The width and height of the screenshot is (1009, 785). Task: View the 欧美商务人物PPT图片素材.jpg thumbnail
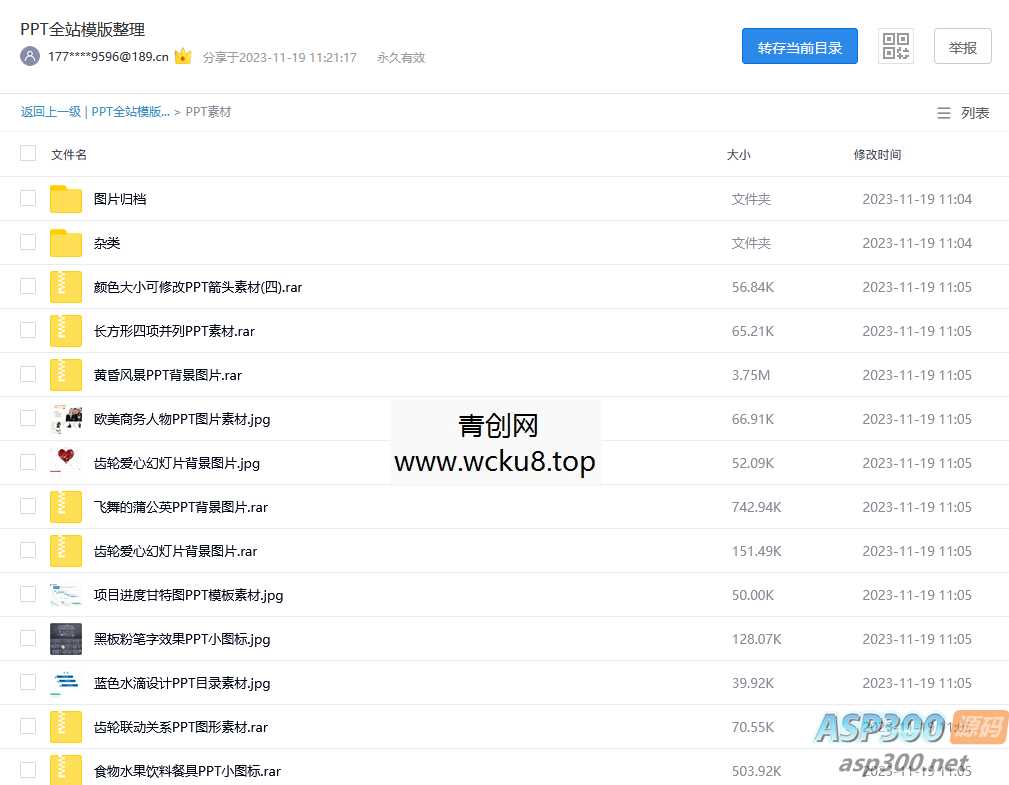coord(65,418)
